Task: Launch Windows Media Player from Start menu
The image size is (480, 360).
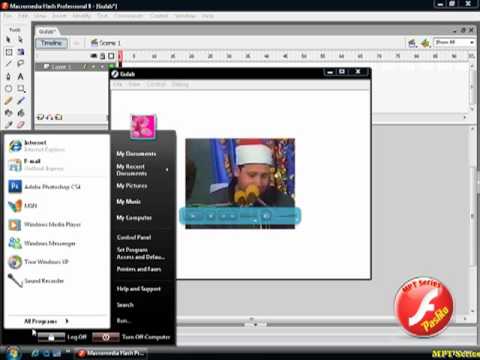Action: coord(45,225)
